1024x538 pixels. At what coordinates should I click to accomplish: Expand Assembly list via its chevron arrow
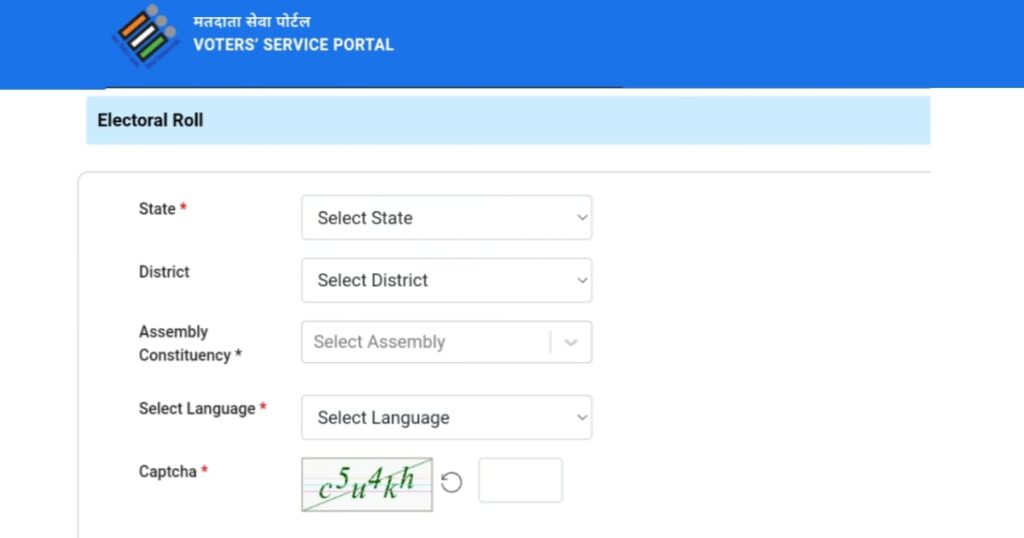pyautogui.click(x=571, y=342)
